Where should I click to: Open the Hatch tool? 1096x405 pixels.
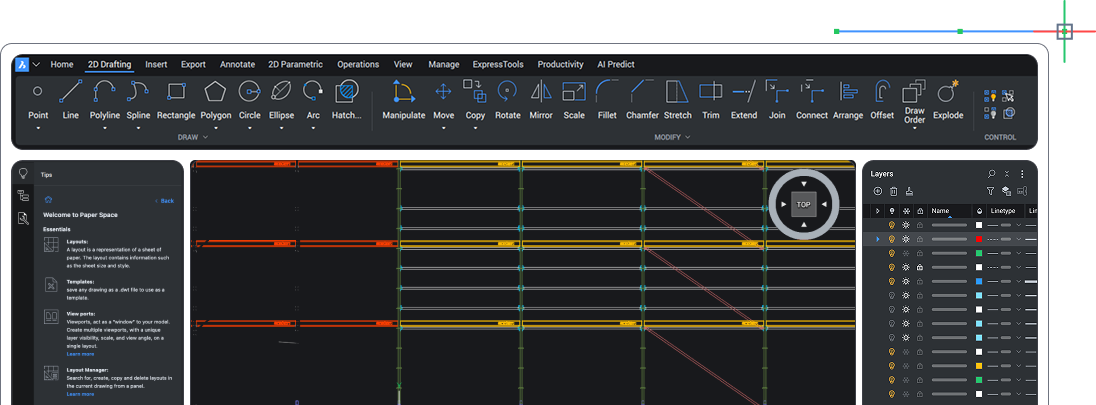tap(347, 91)
